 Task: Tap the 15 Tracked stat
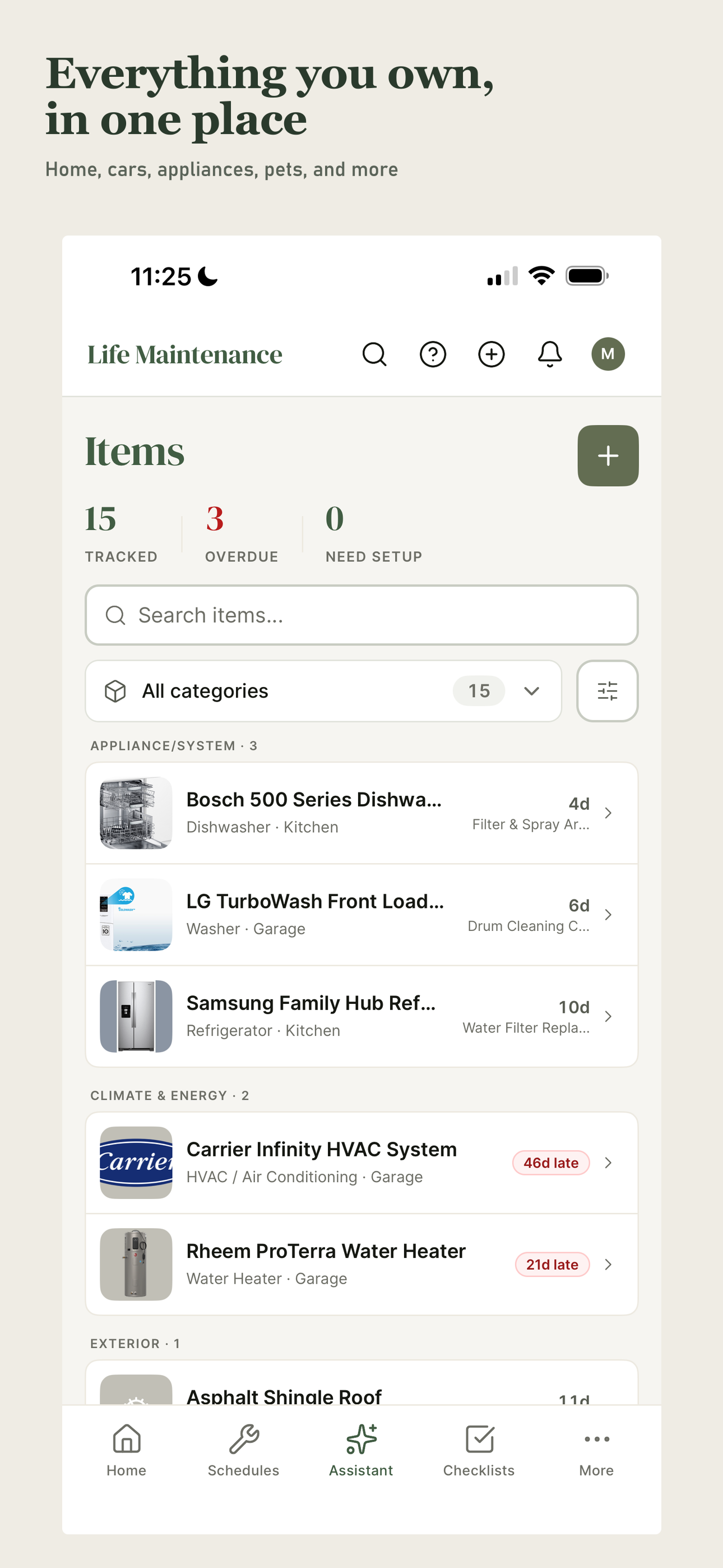click(x=121, y=534)
